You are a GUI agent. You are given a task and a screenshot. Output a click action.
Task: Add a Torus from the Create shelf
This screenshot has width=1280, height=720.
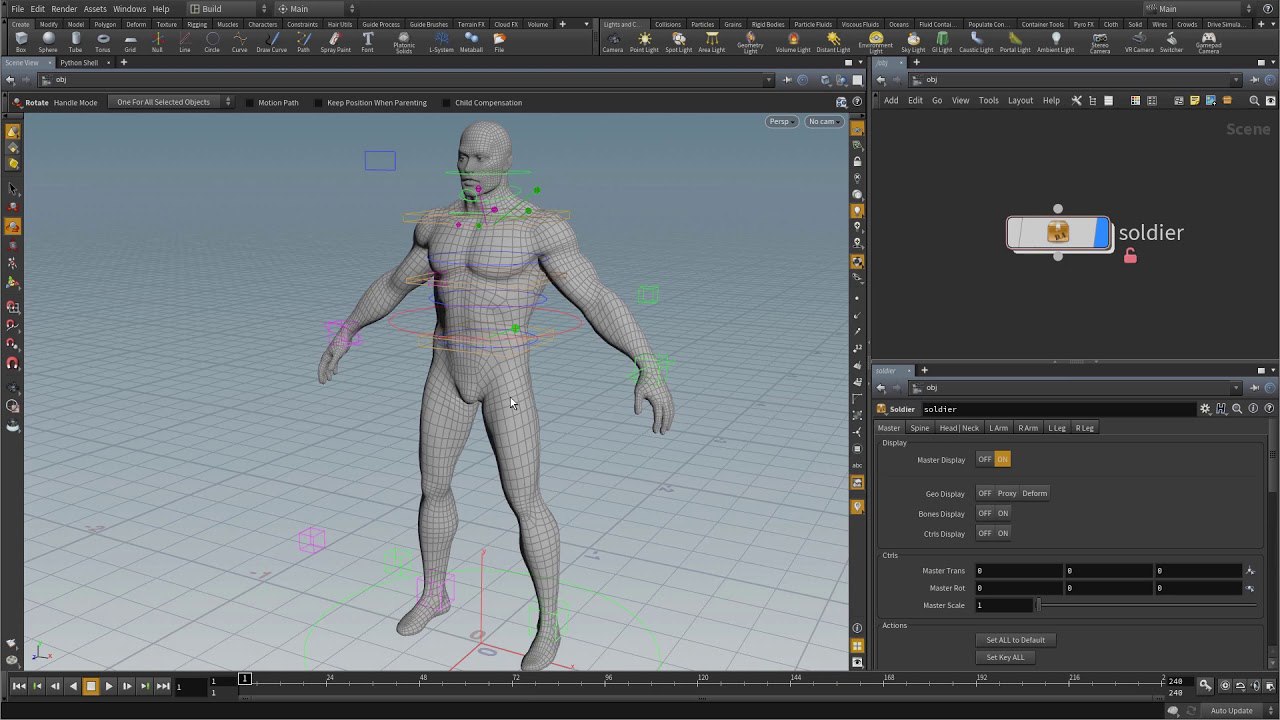point(103,42)
